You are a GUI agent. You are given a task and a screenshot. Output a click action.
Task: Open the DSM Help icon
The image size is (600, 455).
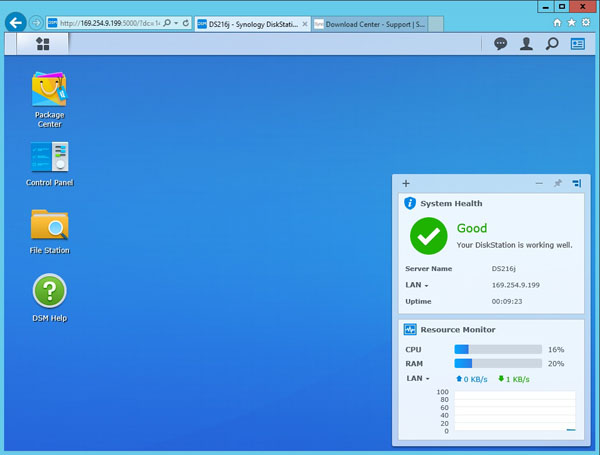click(x=49, y=298)
